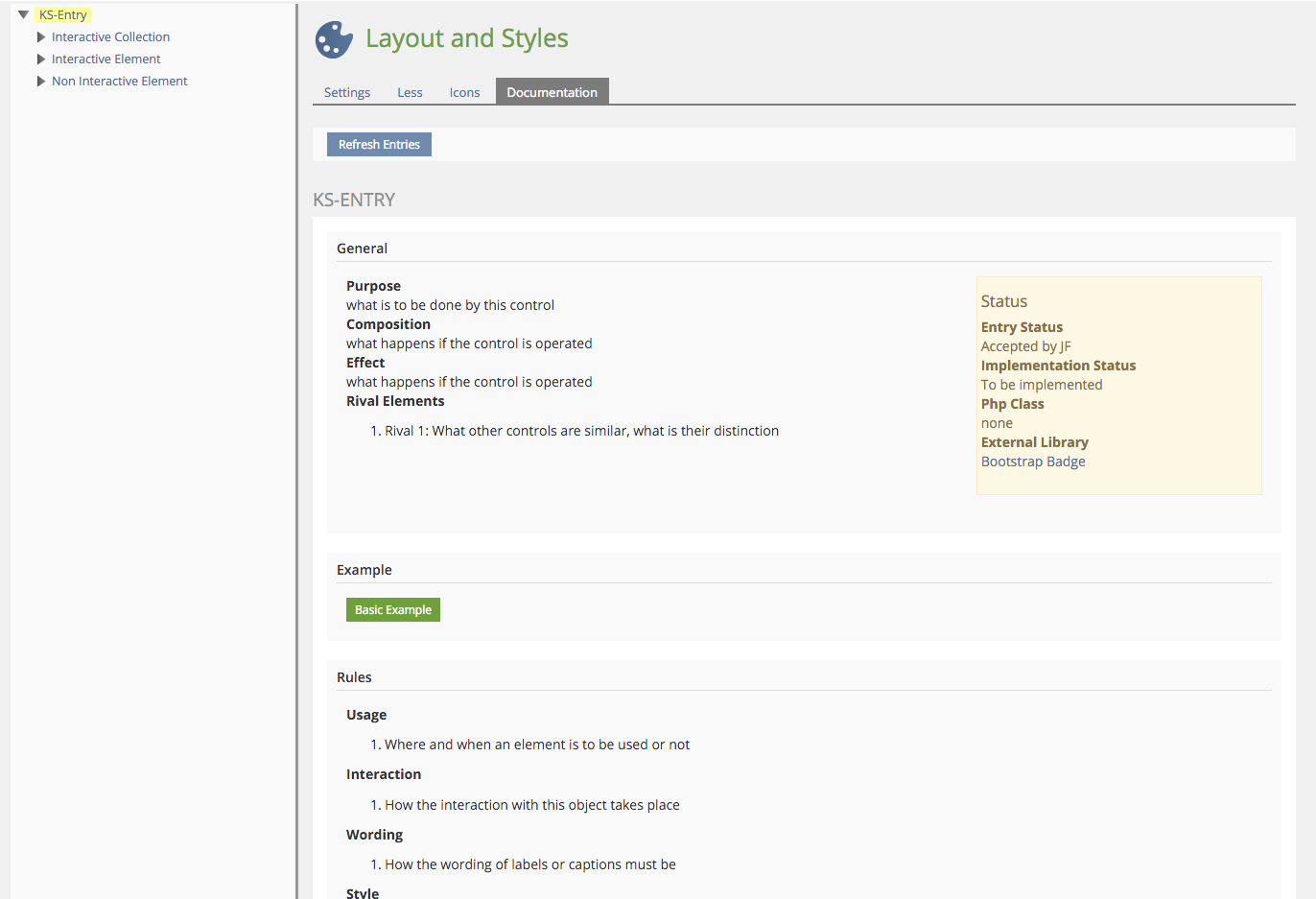Expand the Interactive Collection node arrow

[x=41, y=37]
